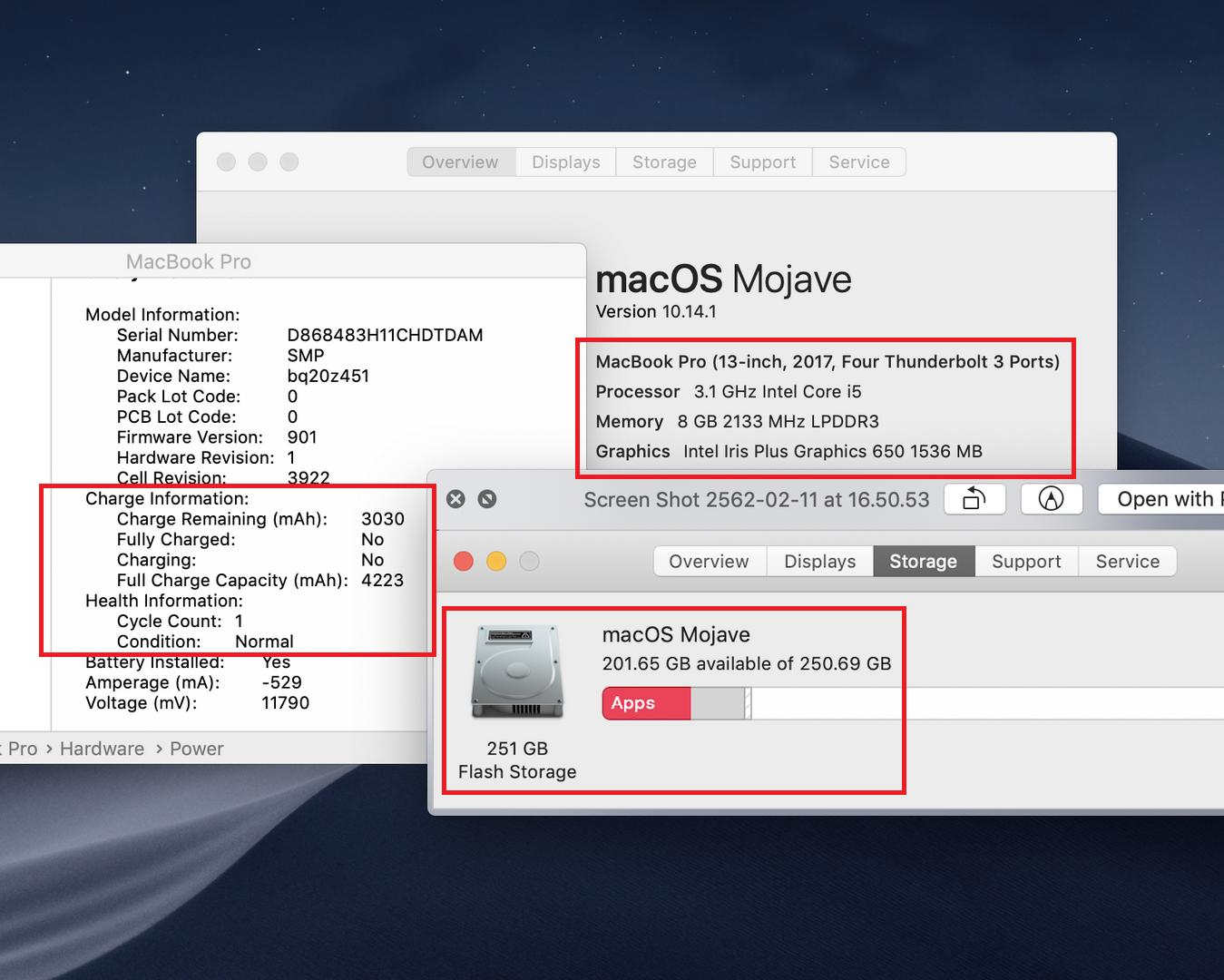Click the yellow minimize button of the Storage window
This screenshot has width=1224, height=980.
point(496,562)
